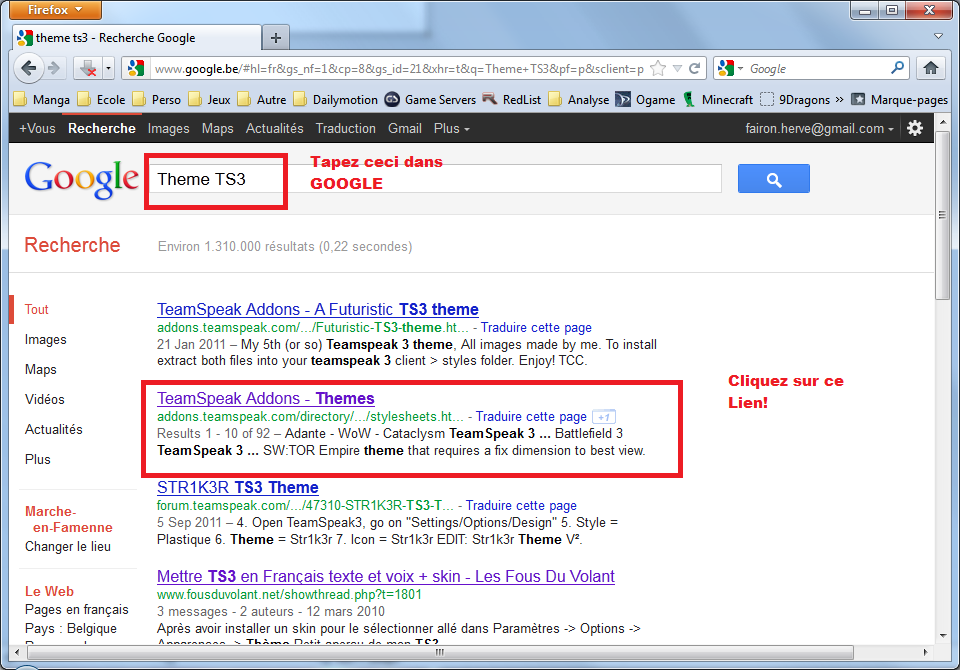Open the Analyse bookmarks folder

(579, 99)
